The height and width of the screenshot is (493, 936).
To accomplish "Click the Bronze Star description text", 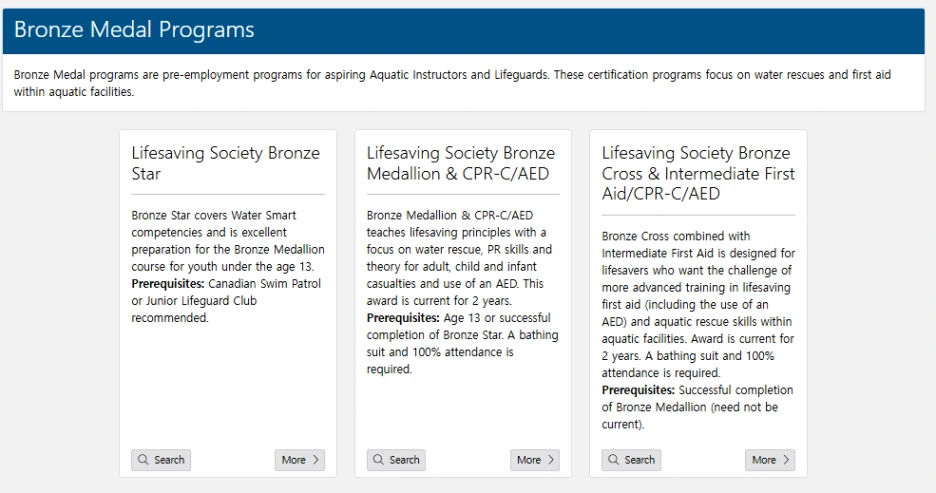I will coord(227,241).
